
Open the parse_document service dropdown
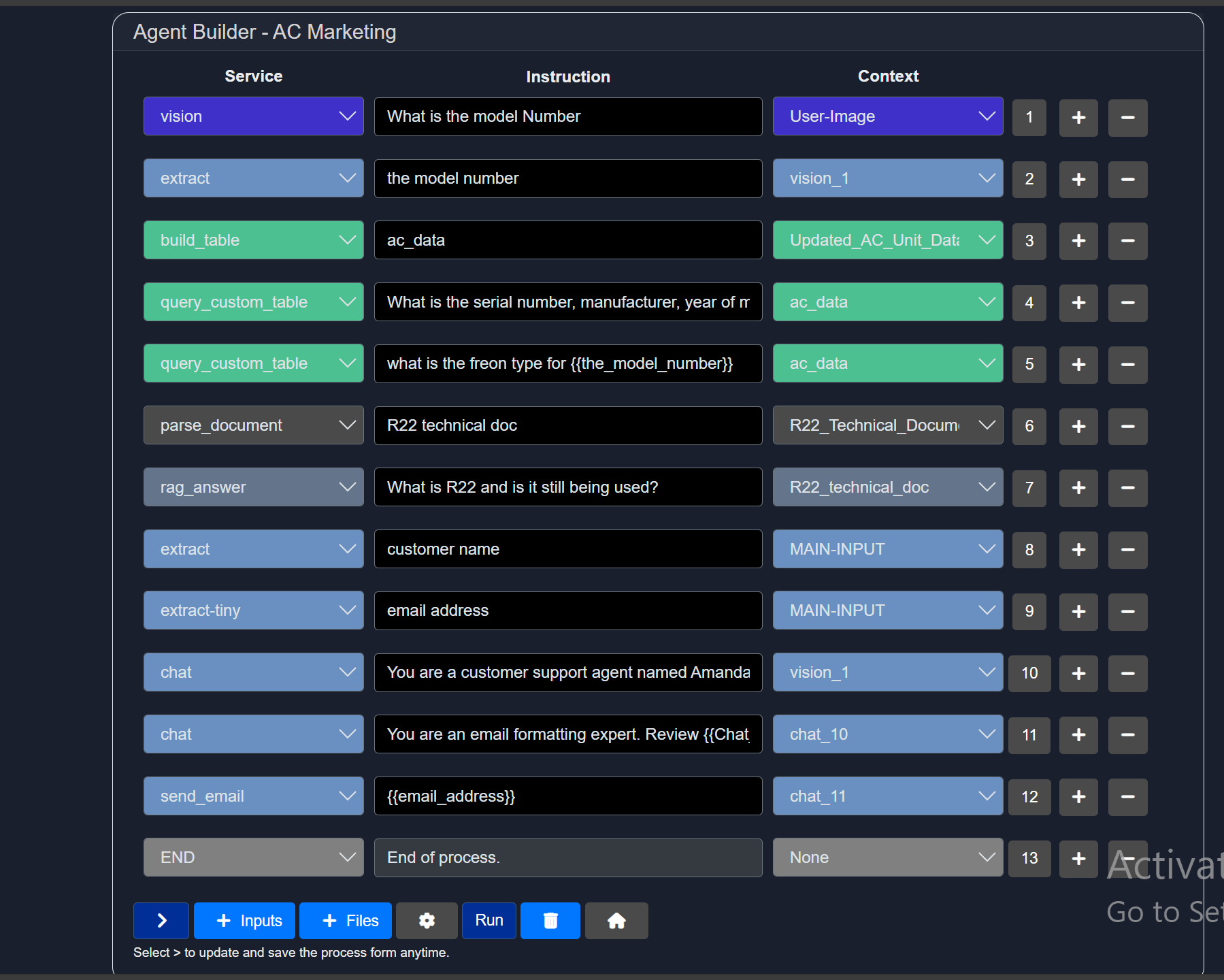253,425
